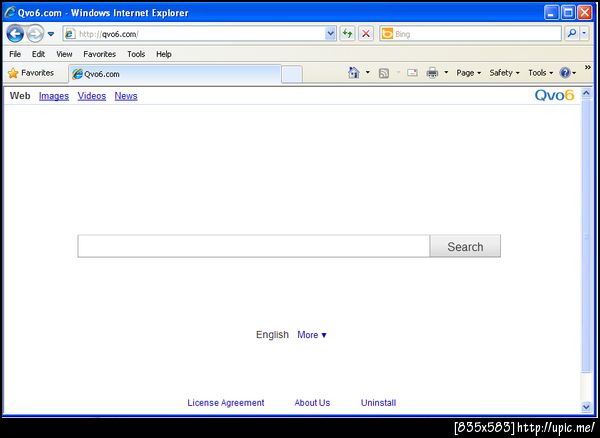Click the Home icon in command bar

[354, 72]
